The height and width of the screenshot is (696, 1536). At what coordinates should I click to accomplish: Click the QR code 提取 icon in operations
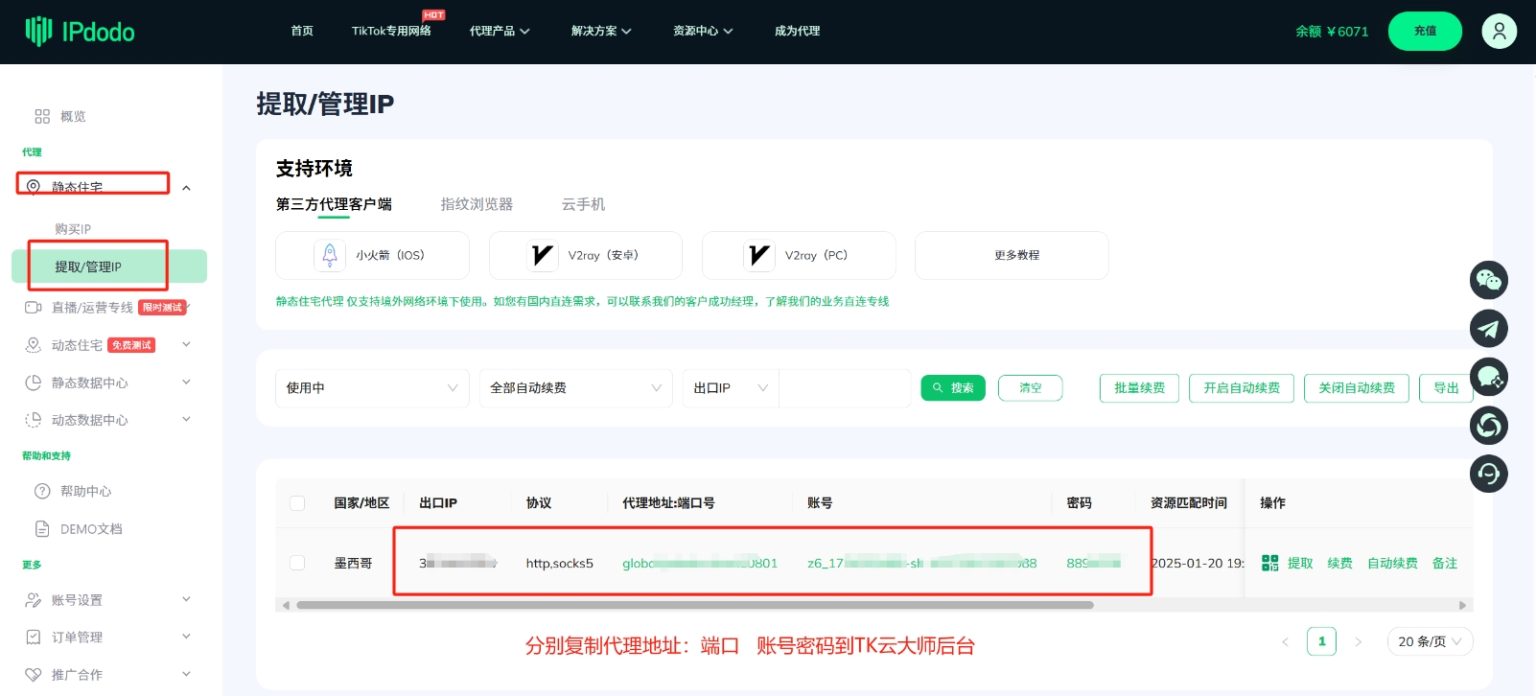(1268, 562)
